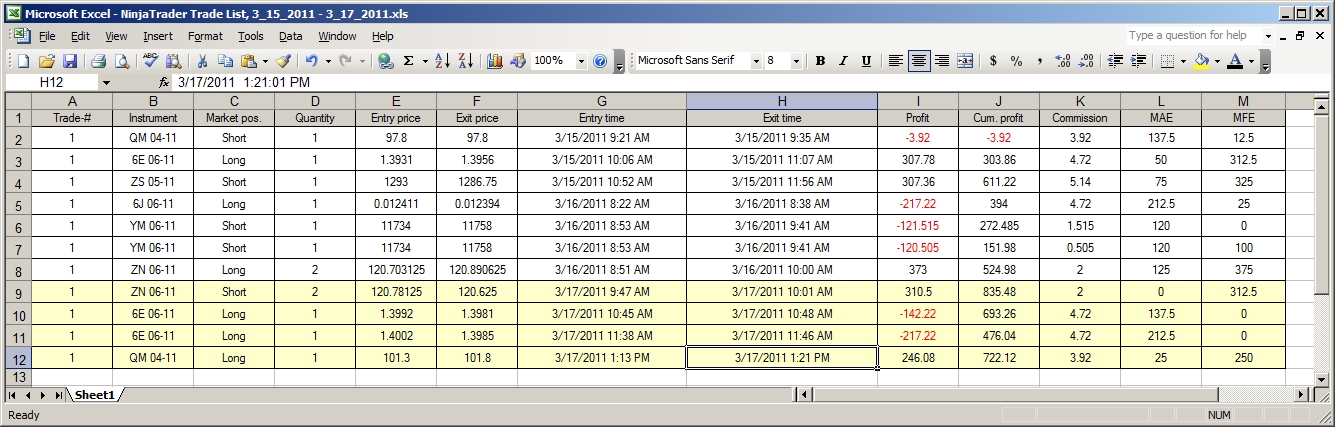This screenshot has width=1335, height=427.
Task: Insert a hyperlink
Action: click(386, 61)
